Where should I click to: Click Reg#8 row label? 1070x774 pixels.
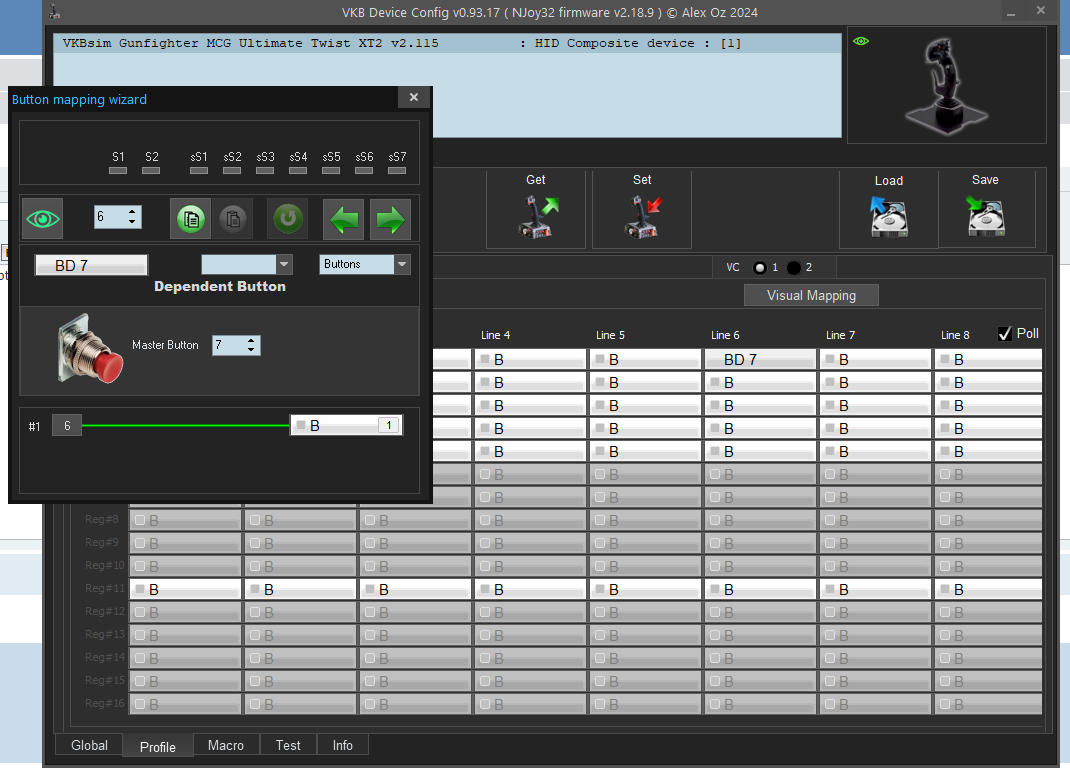(102, 519)
